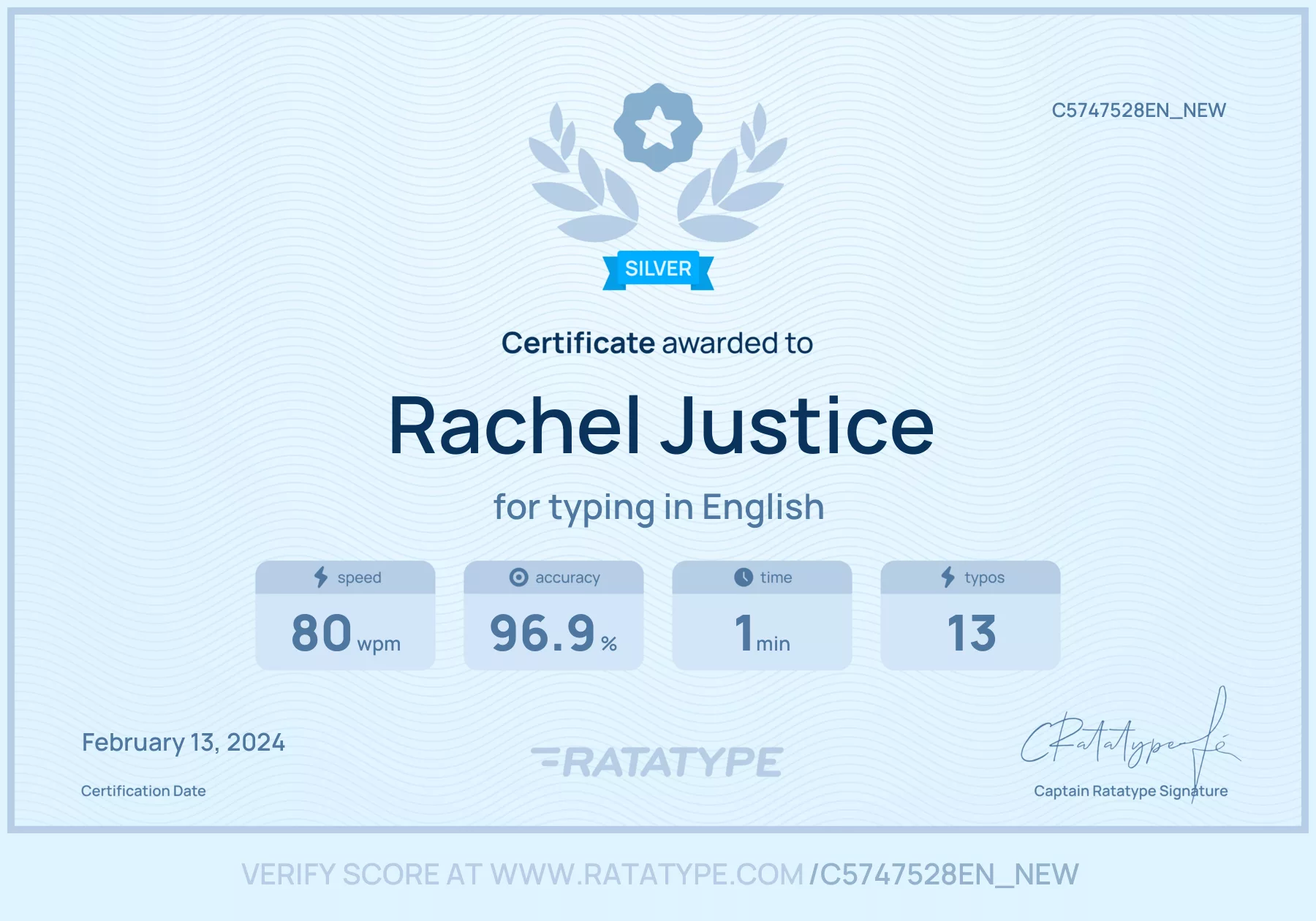Click the 80 wpm speed value
Viewport: 1316px width, 921px height.
(346, 633)
